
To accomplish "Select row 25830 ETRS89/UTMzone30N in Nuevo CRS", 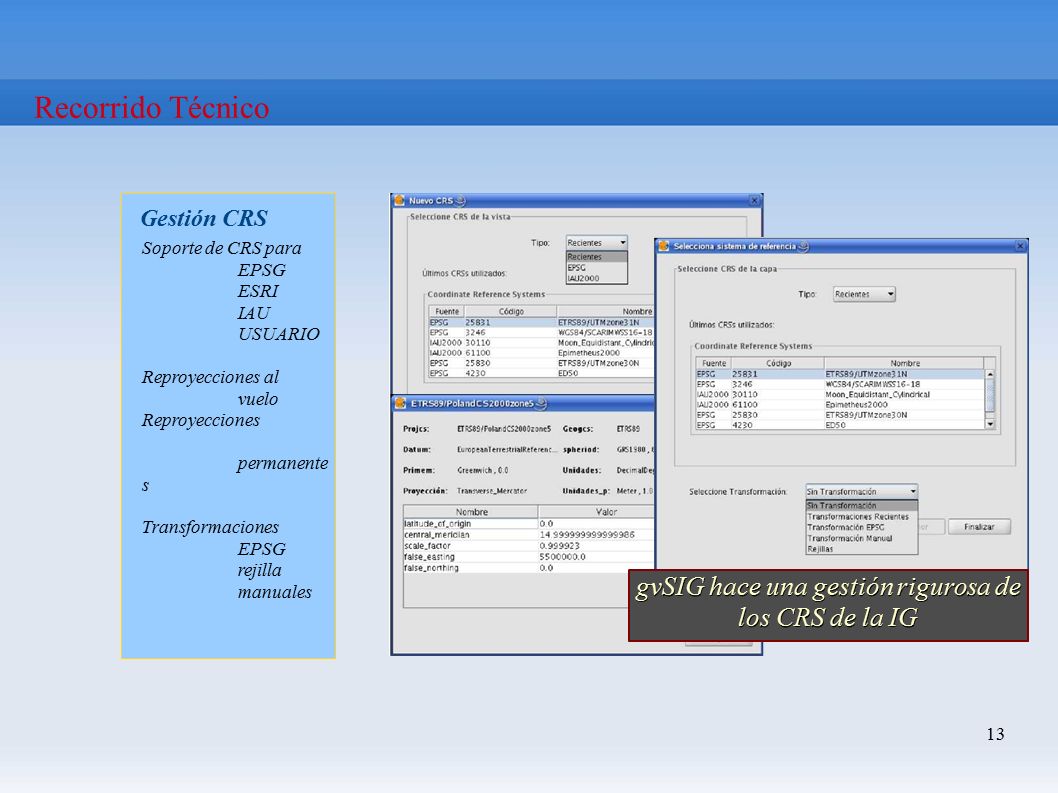I will [542, 362].
